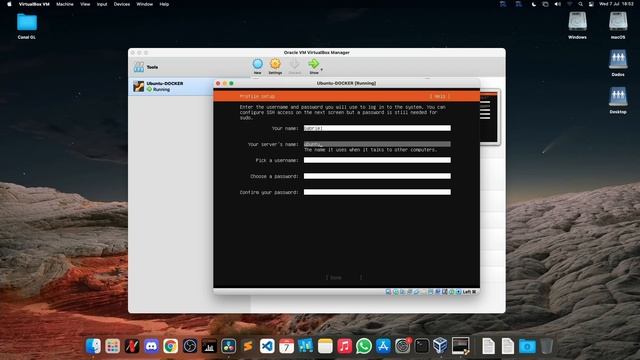Open DaVinci Resolve from the dock
This screenshot has height=360, width=640.
pyautogui.click(x=229, y=346)
